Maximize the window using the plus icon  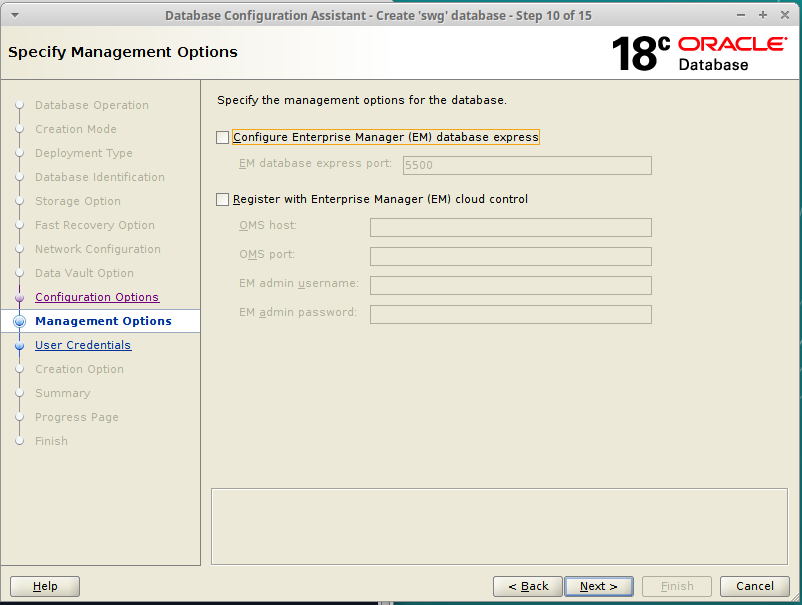tap(763, 15)
